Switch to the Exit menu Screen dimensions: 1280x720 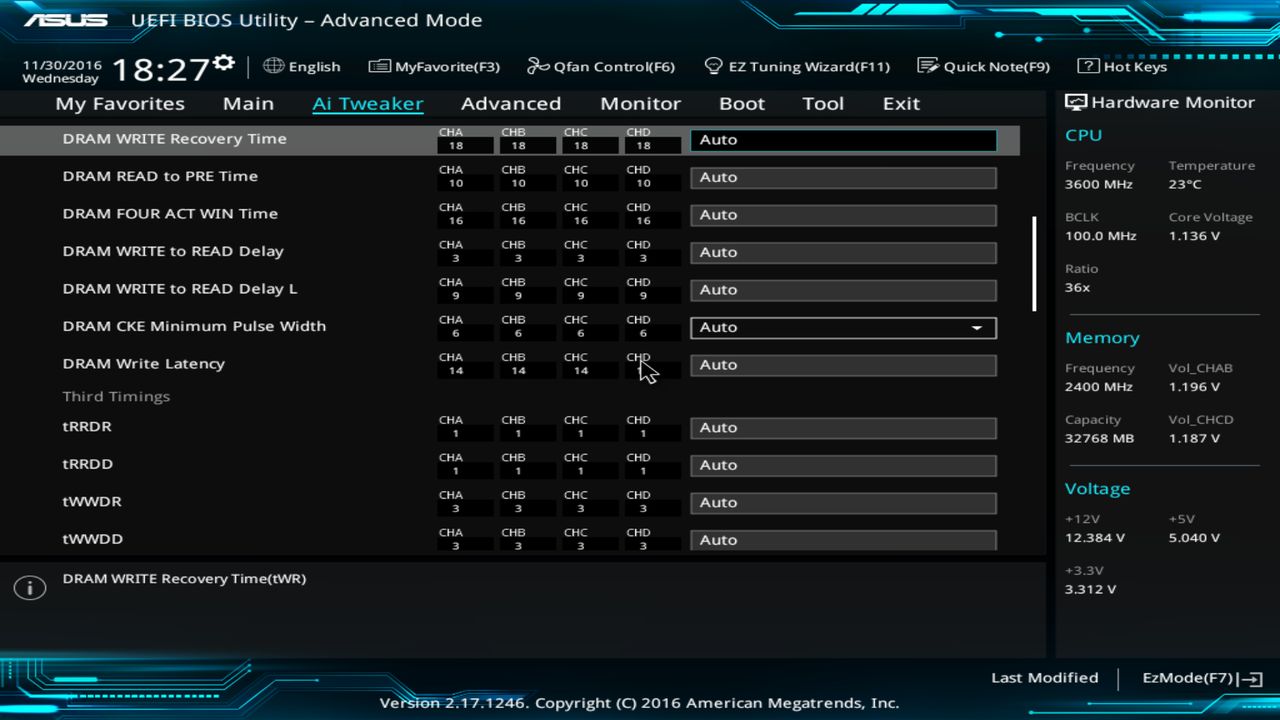(900, 103)
